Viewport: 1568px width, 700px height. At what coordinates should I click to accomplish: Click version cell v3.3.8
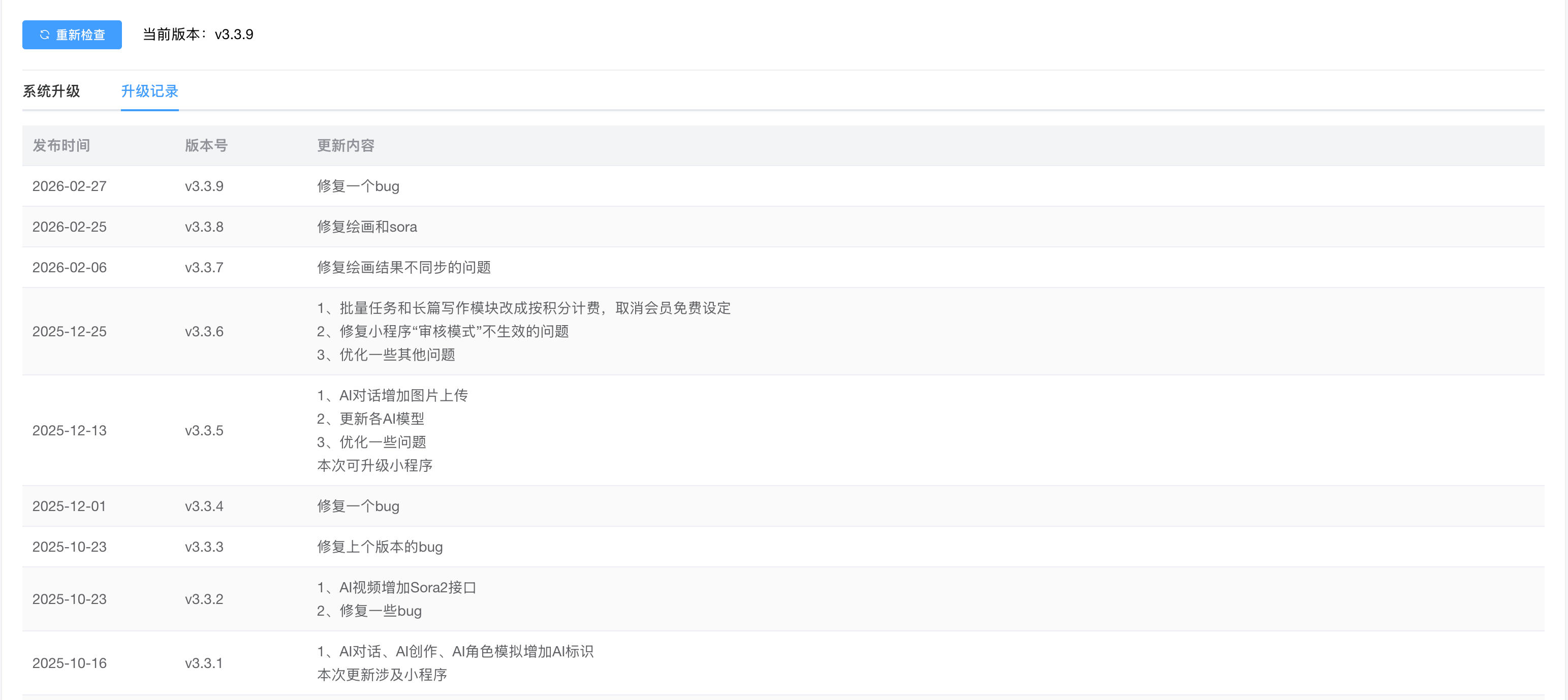[204, 227]
